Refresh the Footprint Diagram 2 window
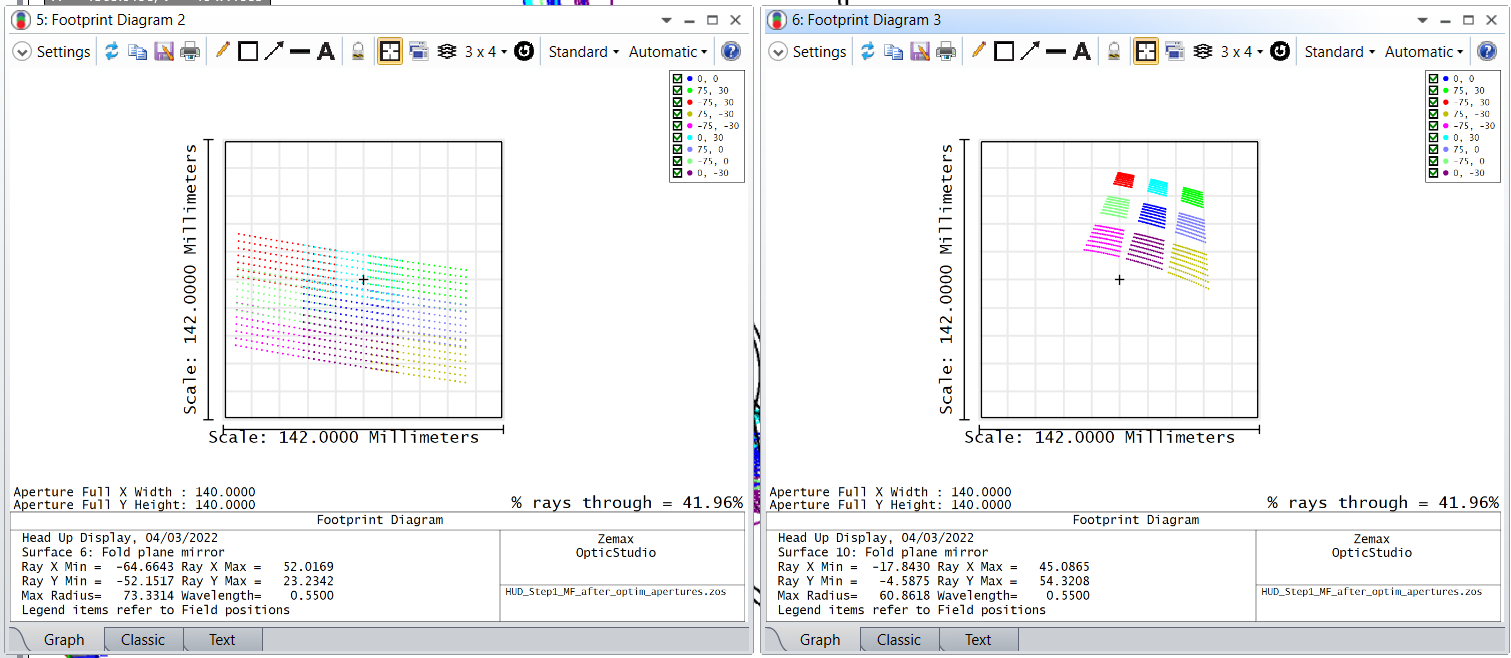The image size is (1511, 658). coord(112,52)
